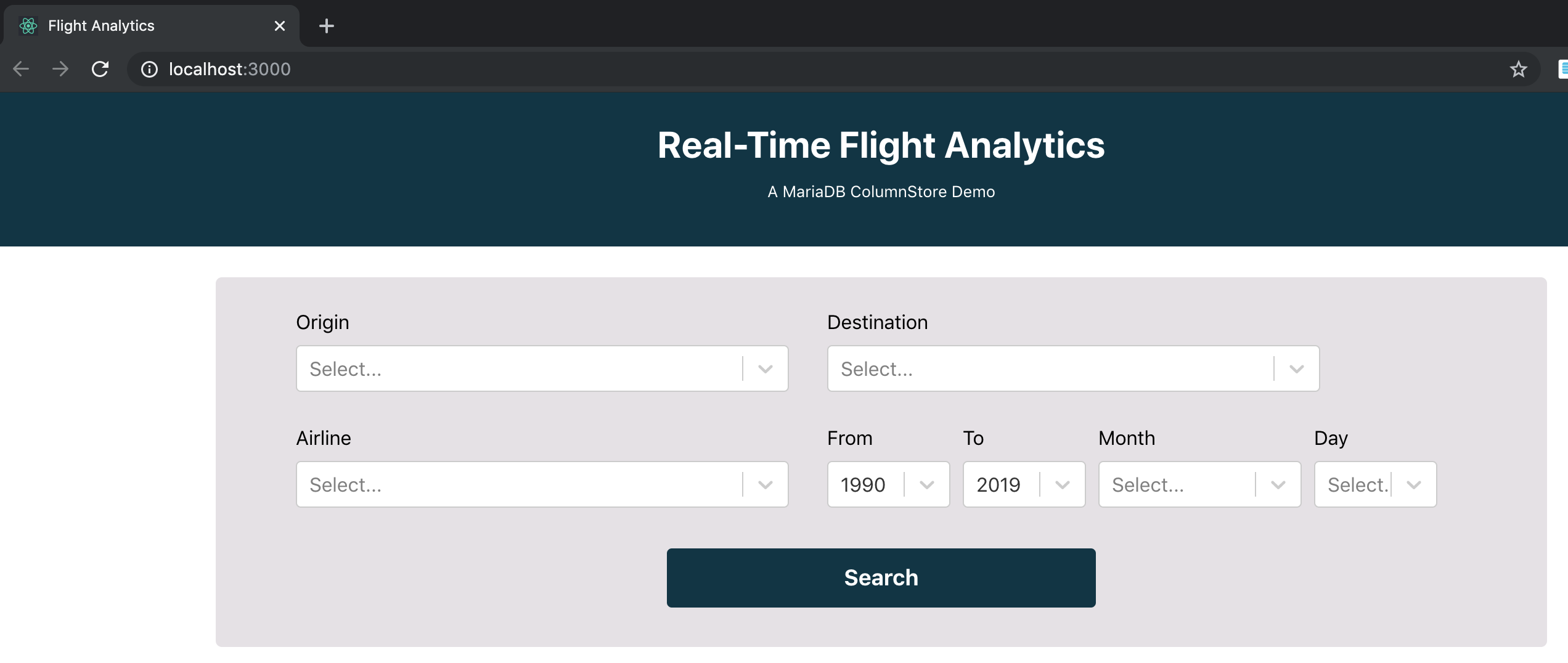Click inside the Destination select field
Image resolution: width=1568 pixels, height=663 pixels.
click(1048, 369)
